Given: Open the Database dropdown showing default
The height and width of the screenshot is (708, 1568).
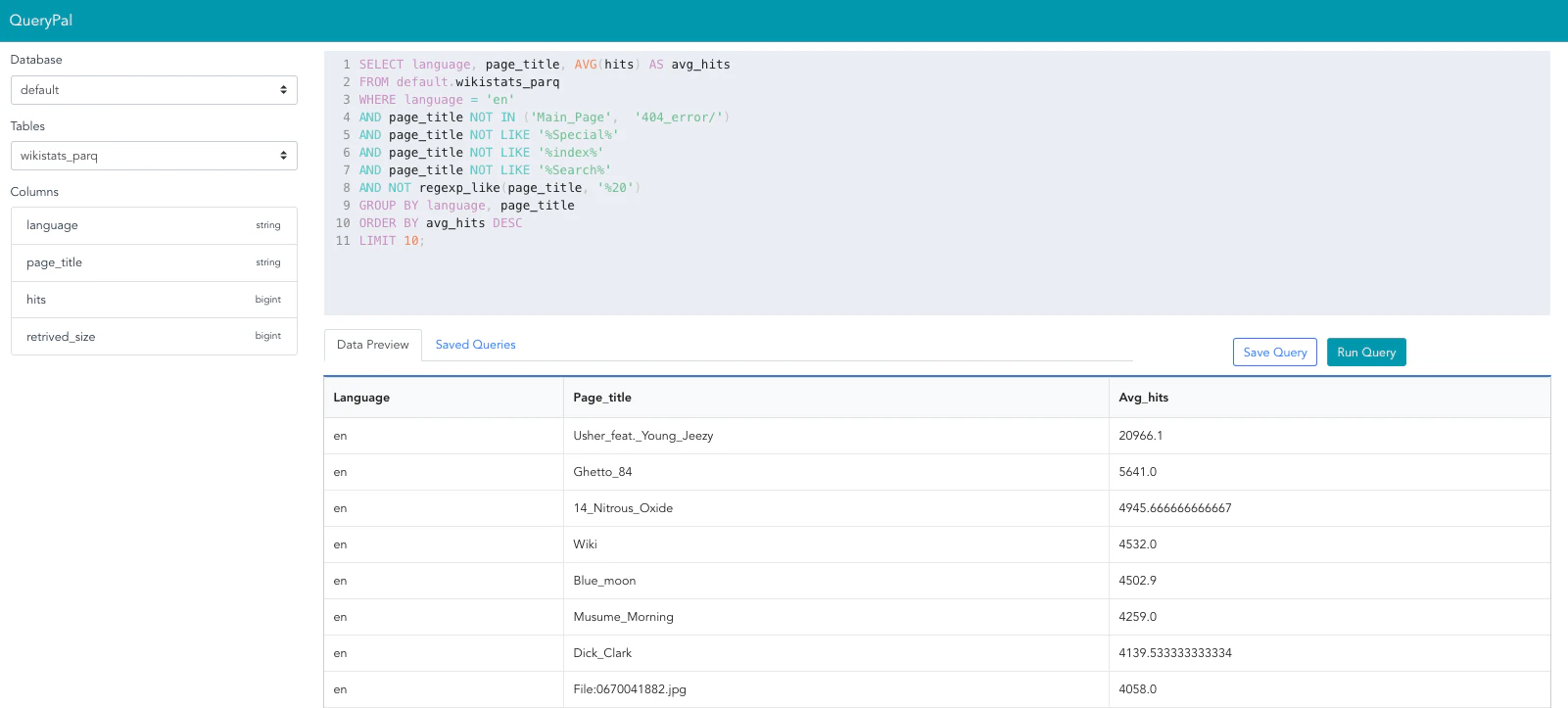Looking at the screenshot, I should tap(154, 90).
